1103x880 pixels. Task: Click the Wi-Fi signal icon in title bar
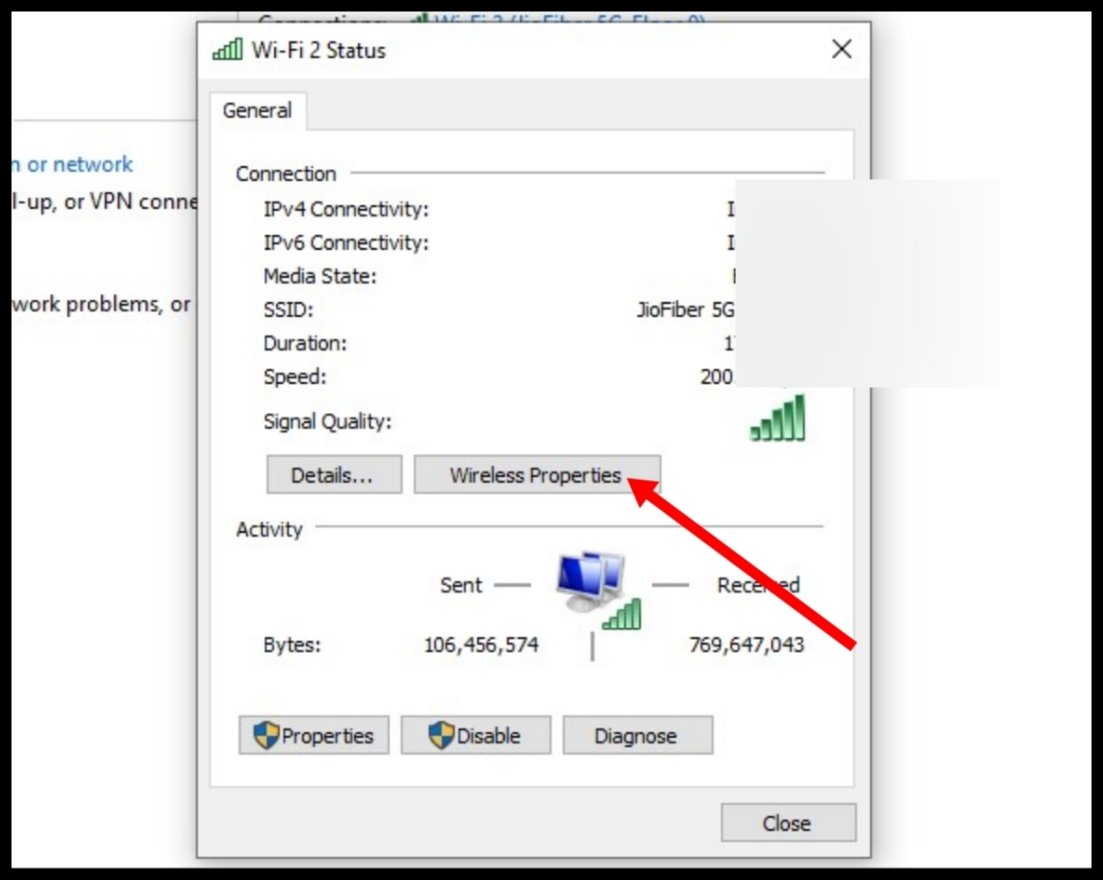227,49
